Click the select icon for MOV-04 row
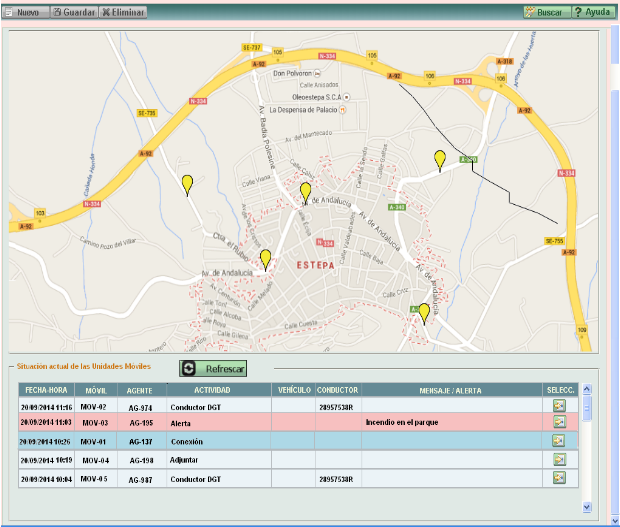Screen dimensions: 620x527 558,460
